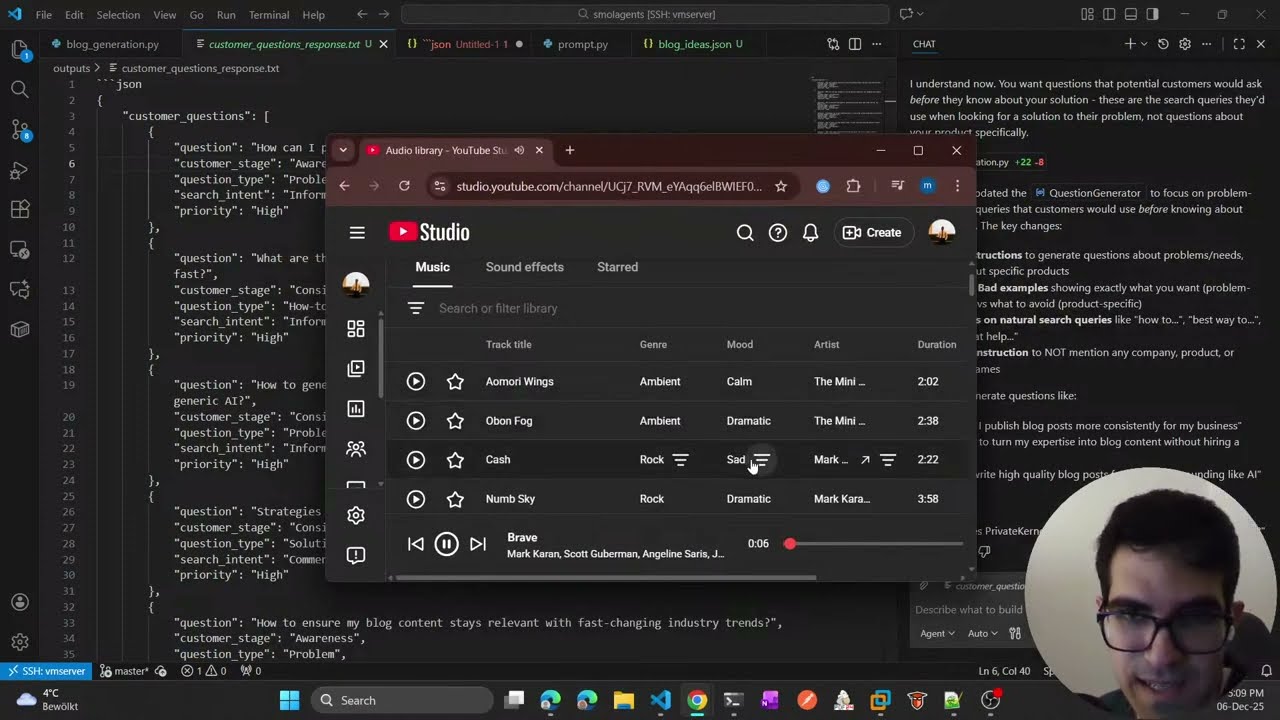Open VS Code Explorer view in activity bar
Image resolution: width=1280 pixels, height=720 pixels.
19,49
